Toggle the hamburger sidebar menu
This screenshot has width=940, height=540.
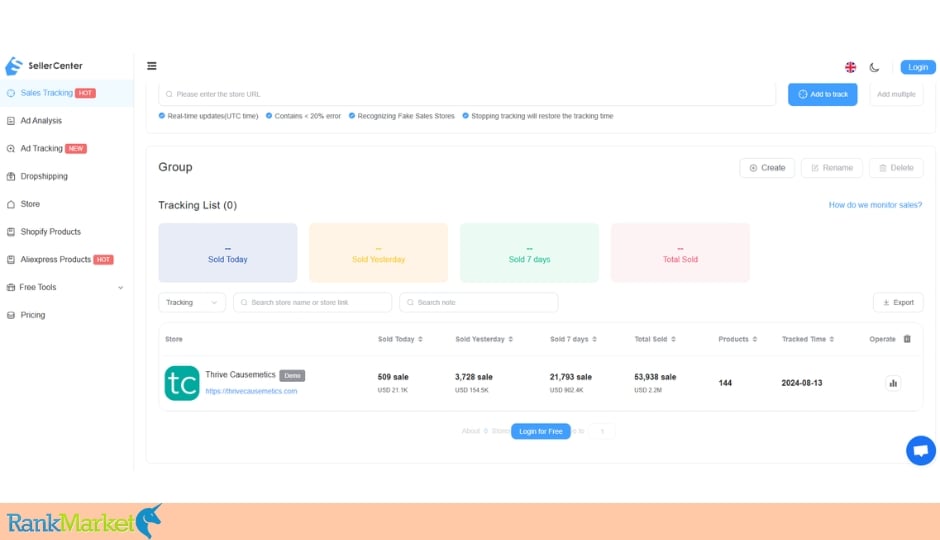click(x=152, y=66)
